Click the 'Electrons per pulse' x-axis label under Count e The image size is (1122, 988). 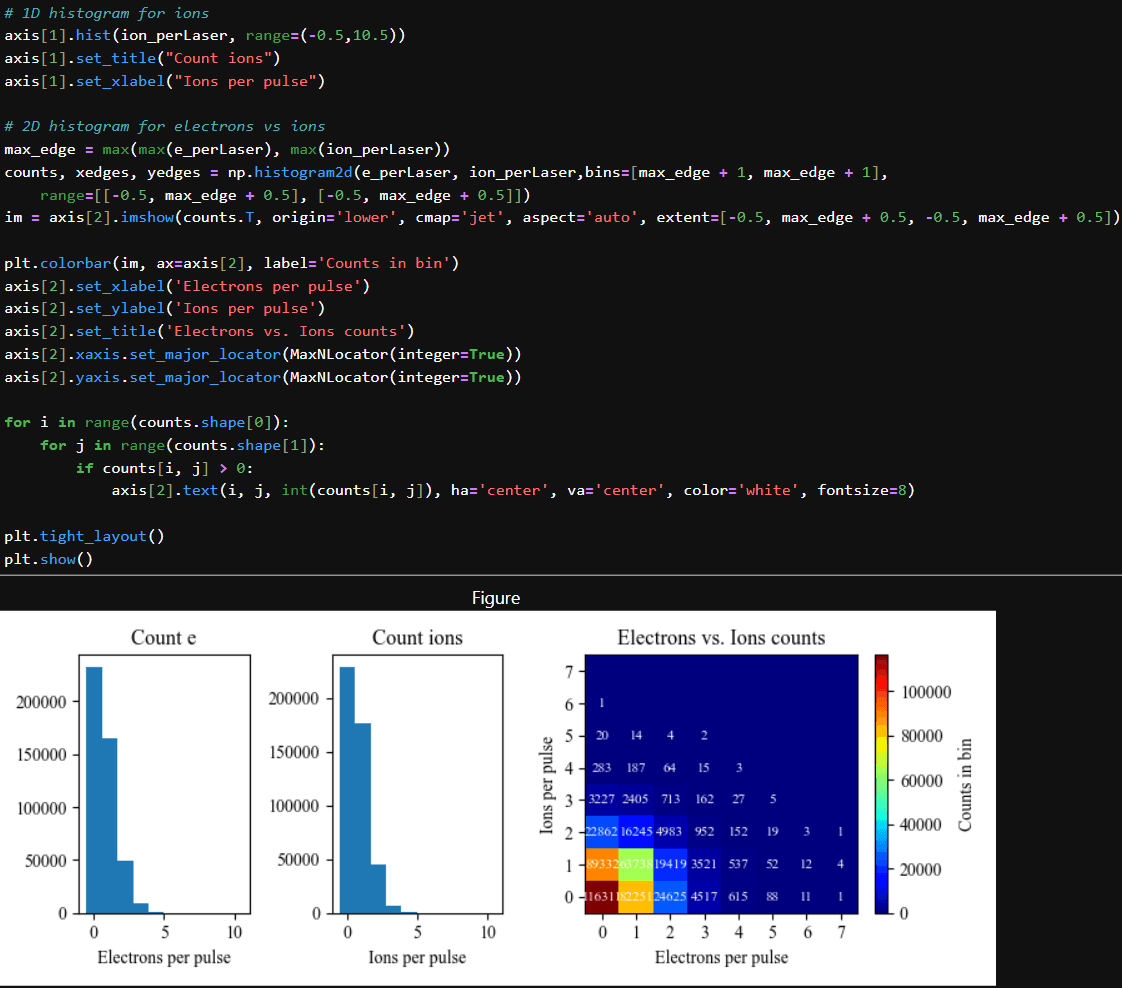(163, 957)
